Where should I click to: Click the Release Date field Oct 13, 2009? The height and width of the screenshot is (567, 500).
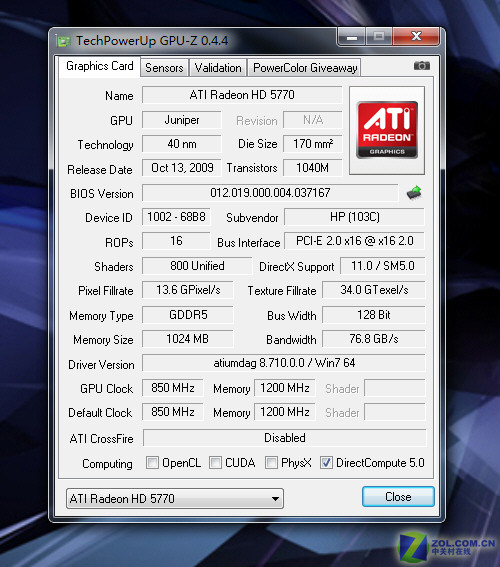[x=181, y=168]
